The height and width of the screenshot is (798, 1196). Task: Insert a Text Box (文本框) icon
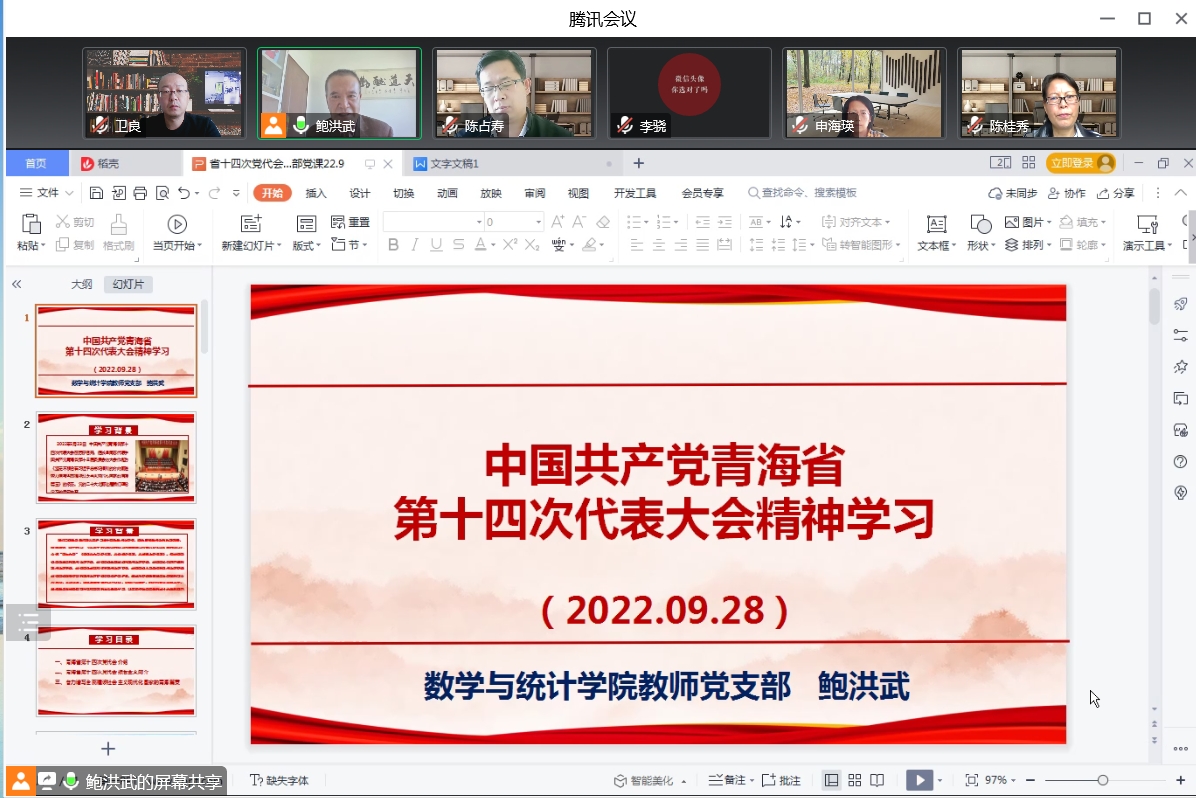[x=937, y=224]
